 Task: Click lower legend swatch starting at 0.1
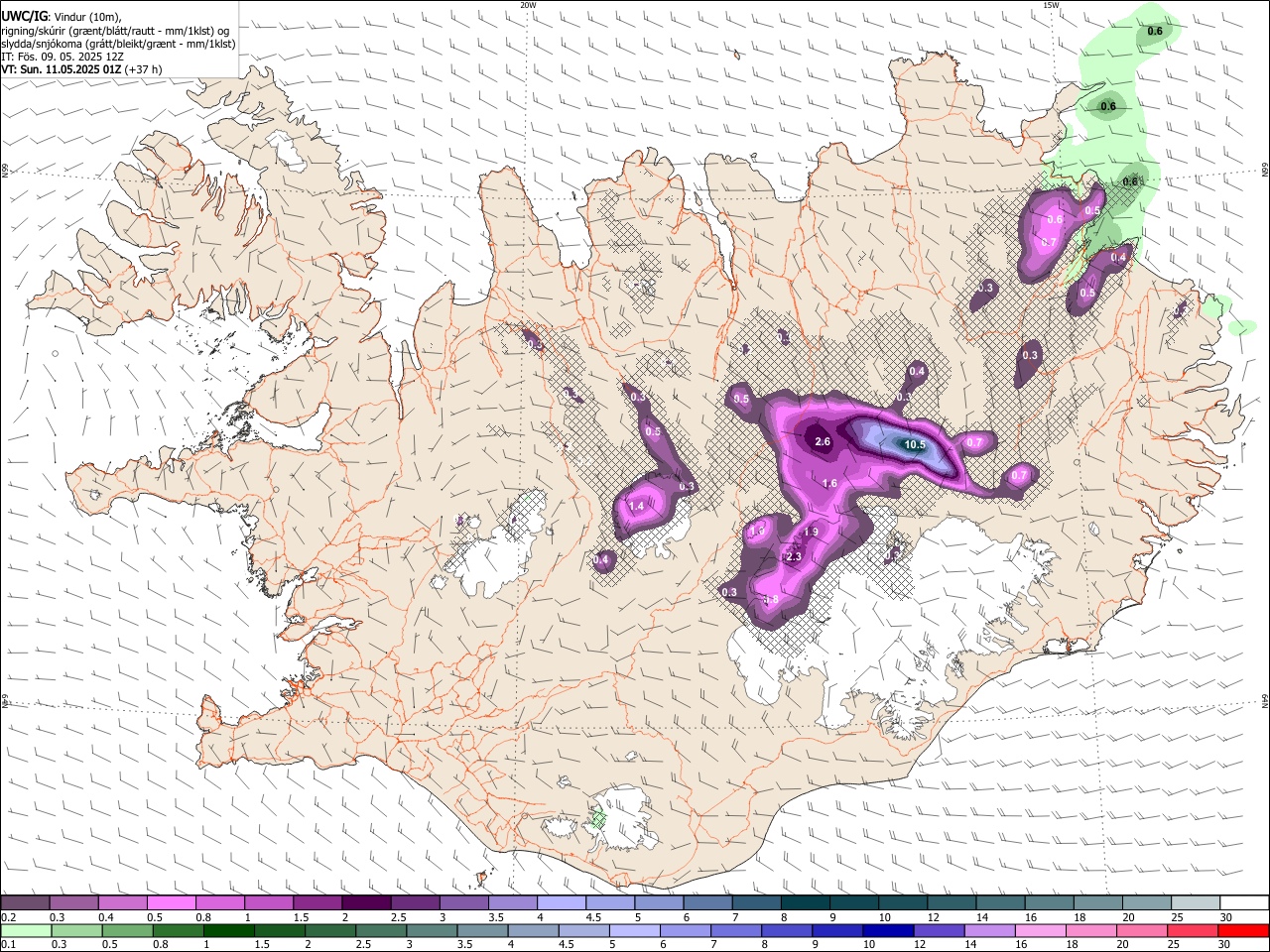pyautogui.click(x=26, y=930)
